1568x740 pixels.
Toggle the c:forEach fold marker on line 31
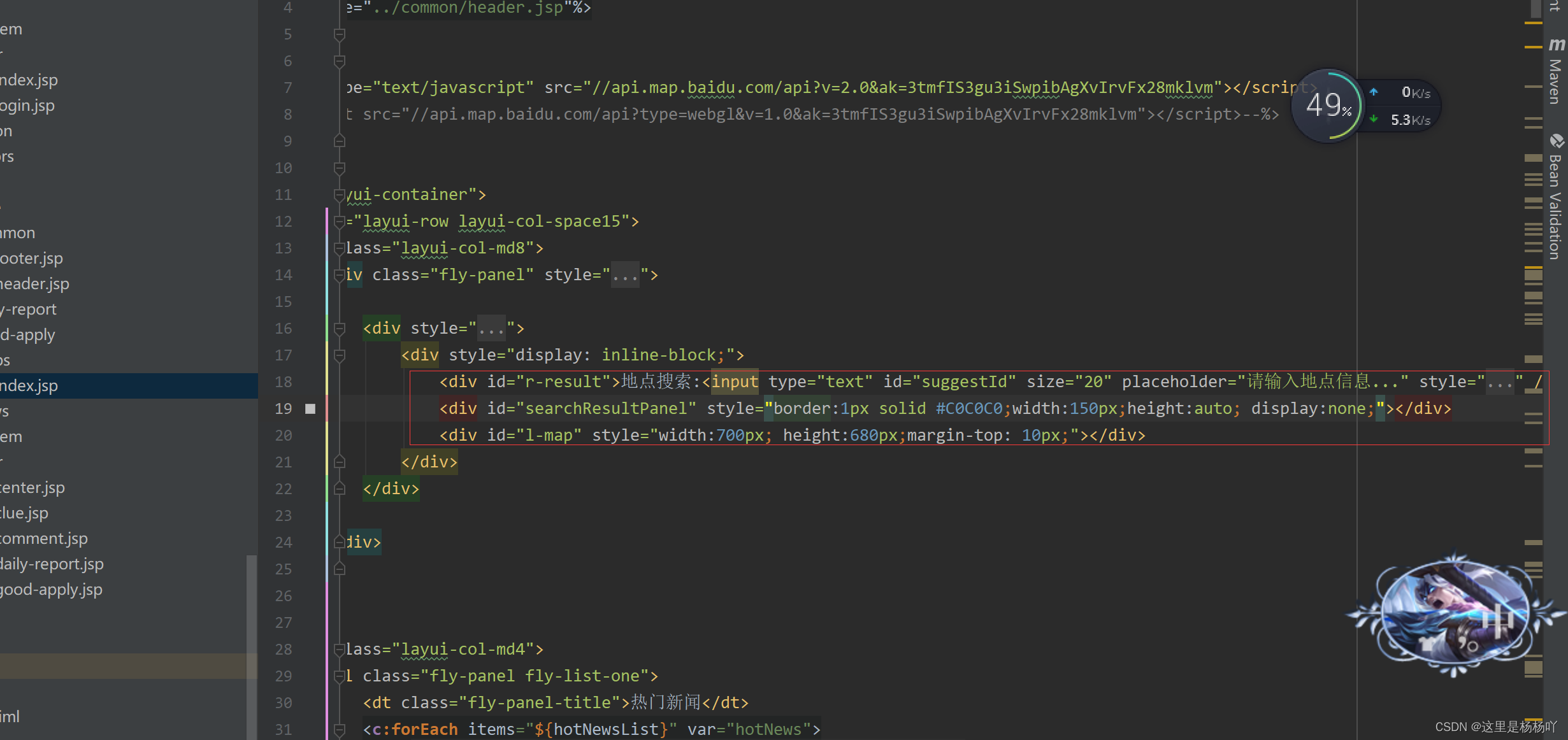point(340,730)
